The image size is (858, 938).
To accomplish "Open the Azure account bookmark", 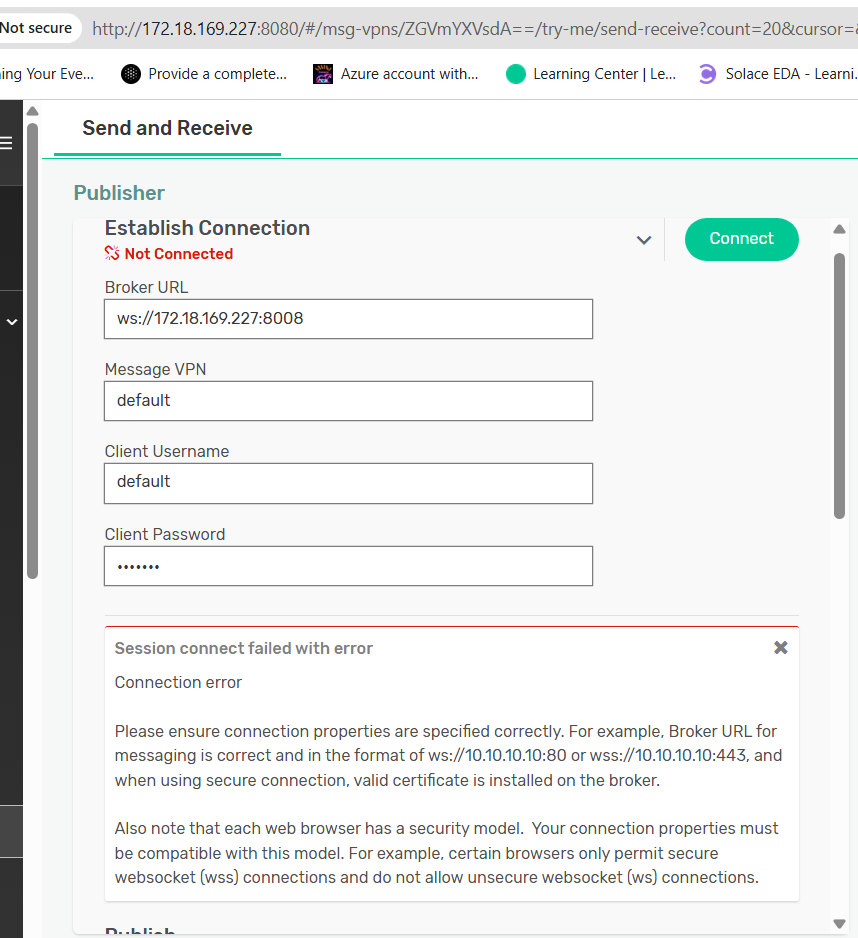I will (395, 74).
